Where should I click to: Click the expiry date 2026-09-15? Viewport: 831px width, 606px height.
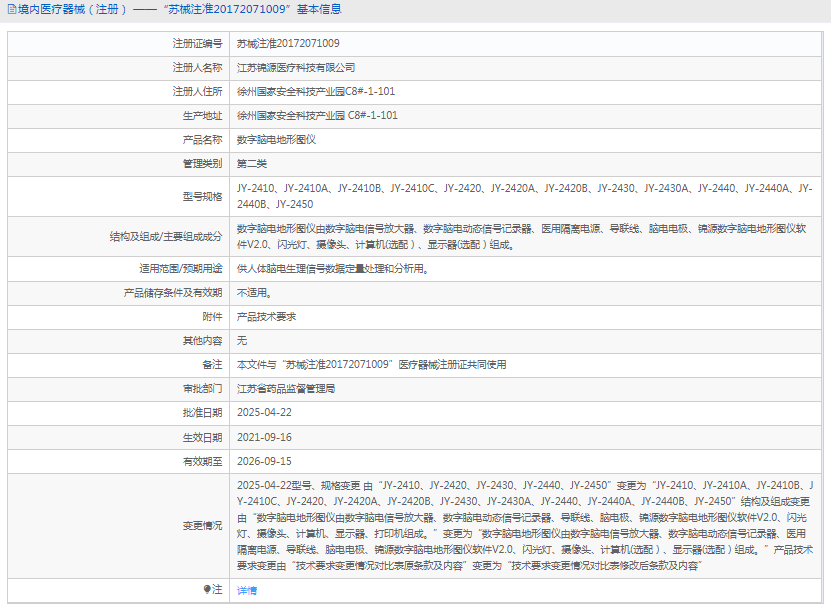264,461
